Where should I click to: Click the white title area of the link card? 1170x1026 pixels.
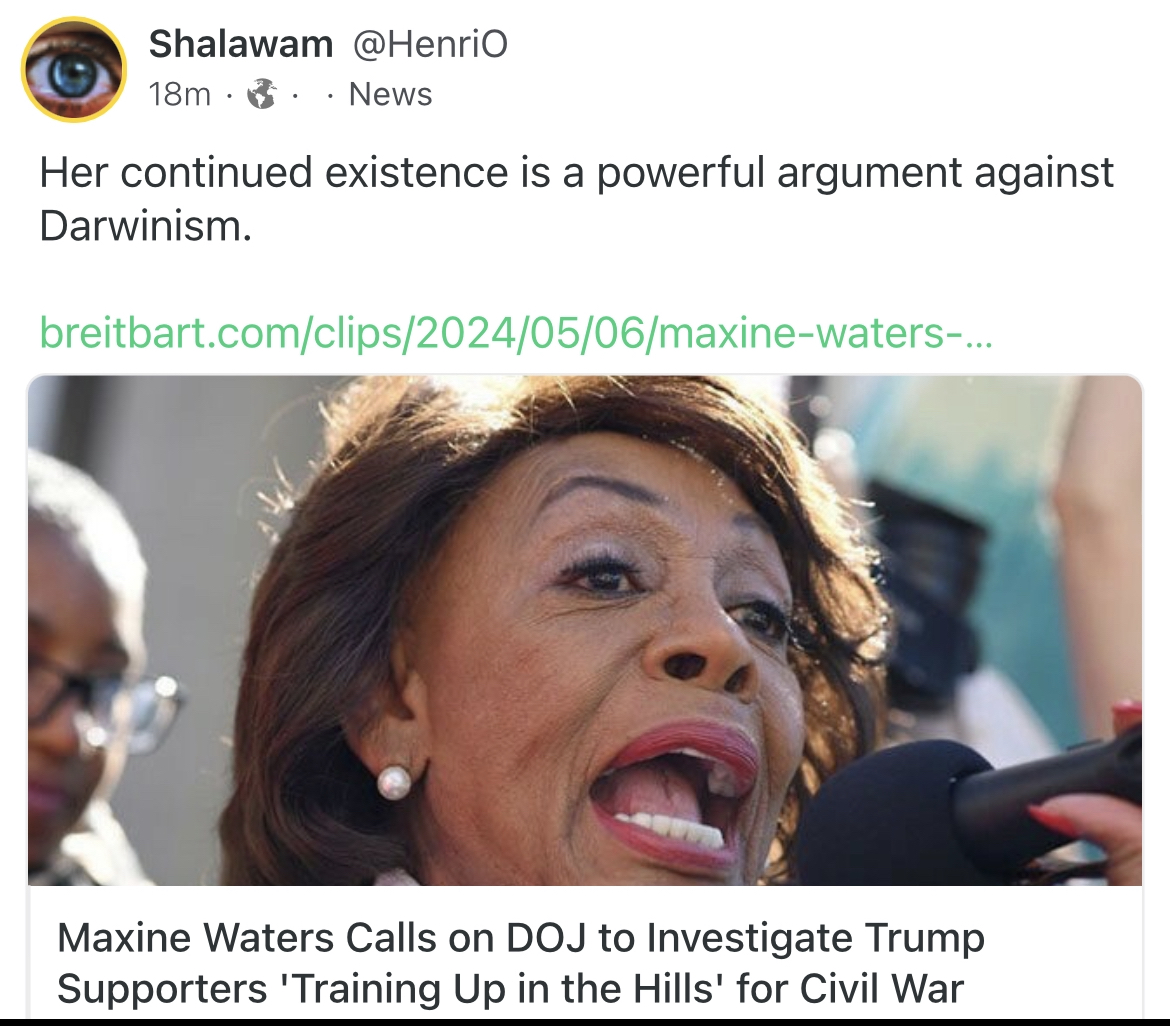pyautogui.click(x=585, y=952)
